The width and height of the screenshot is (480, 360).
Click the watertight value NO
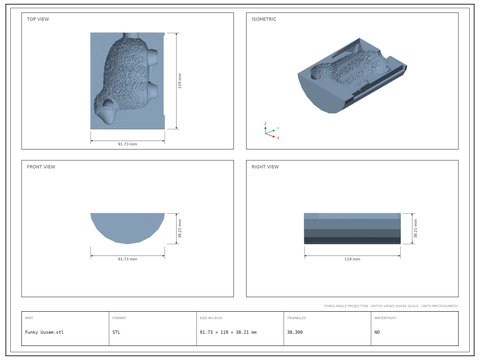point(377,332)
